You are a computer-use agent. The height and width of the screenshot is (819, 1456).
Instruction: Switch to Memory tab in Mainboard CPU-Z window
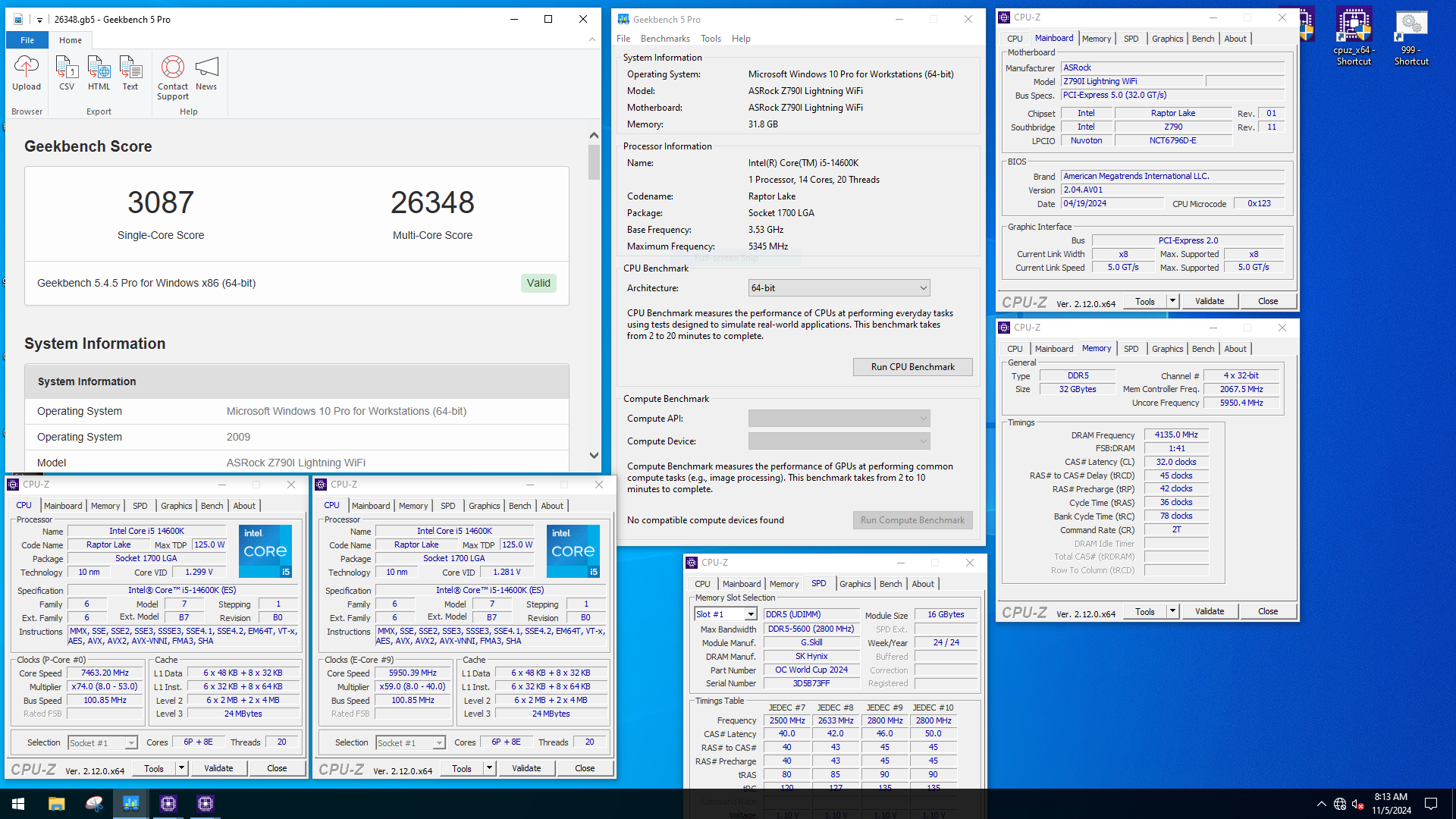pyautogui.click(x=1096, y=39)
